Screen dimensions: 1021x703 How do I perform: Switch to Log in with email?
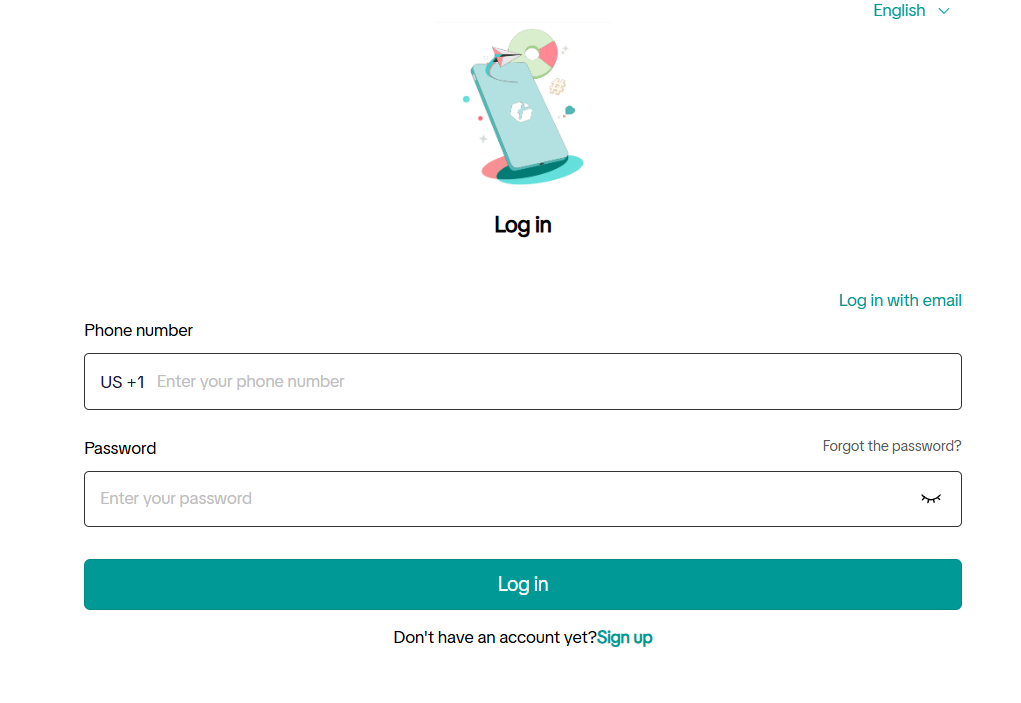tap(900, 300)
